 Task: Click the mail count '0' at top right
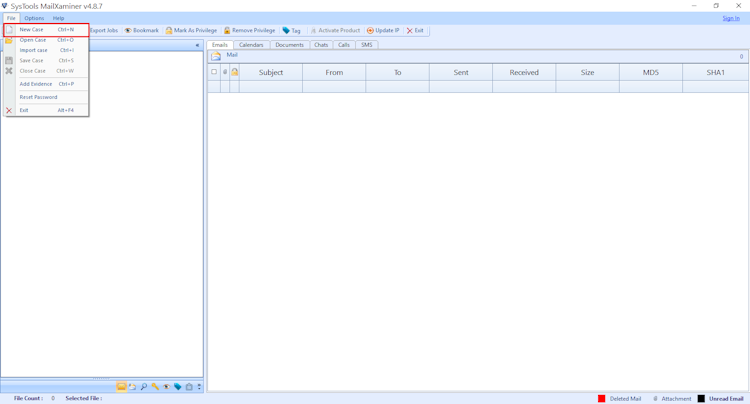(x=741, y=56)
